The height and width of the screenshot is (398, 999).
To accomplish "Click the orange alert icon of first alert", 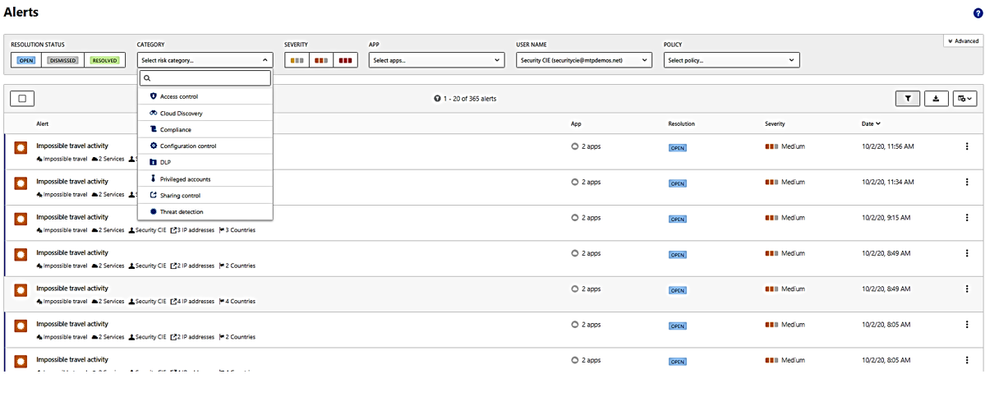I will [x=20, y=148].
